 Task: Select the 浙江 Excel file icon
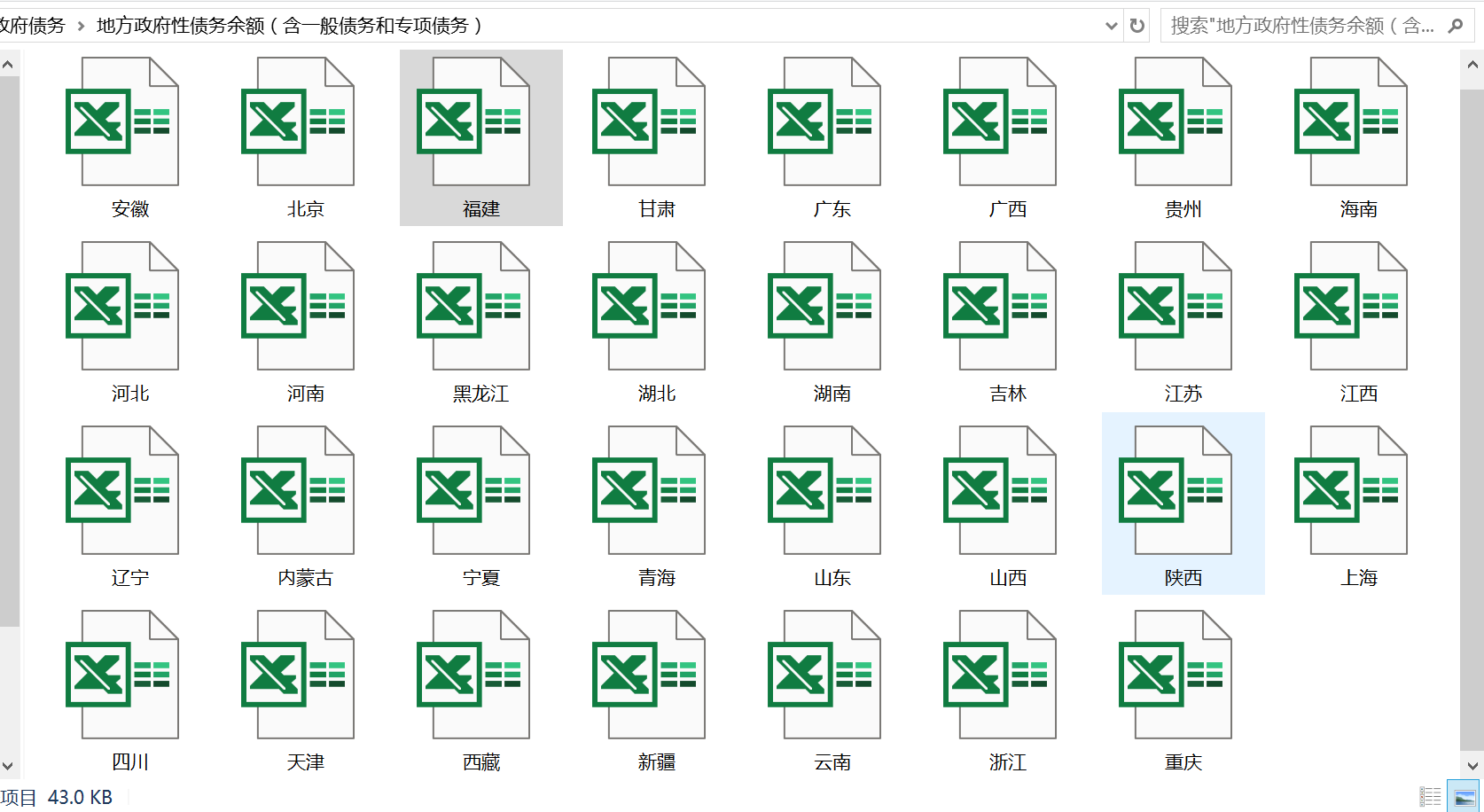pos(1000,675)
